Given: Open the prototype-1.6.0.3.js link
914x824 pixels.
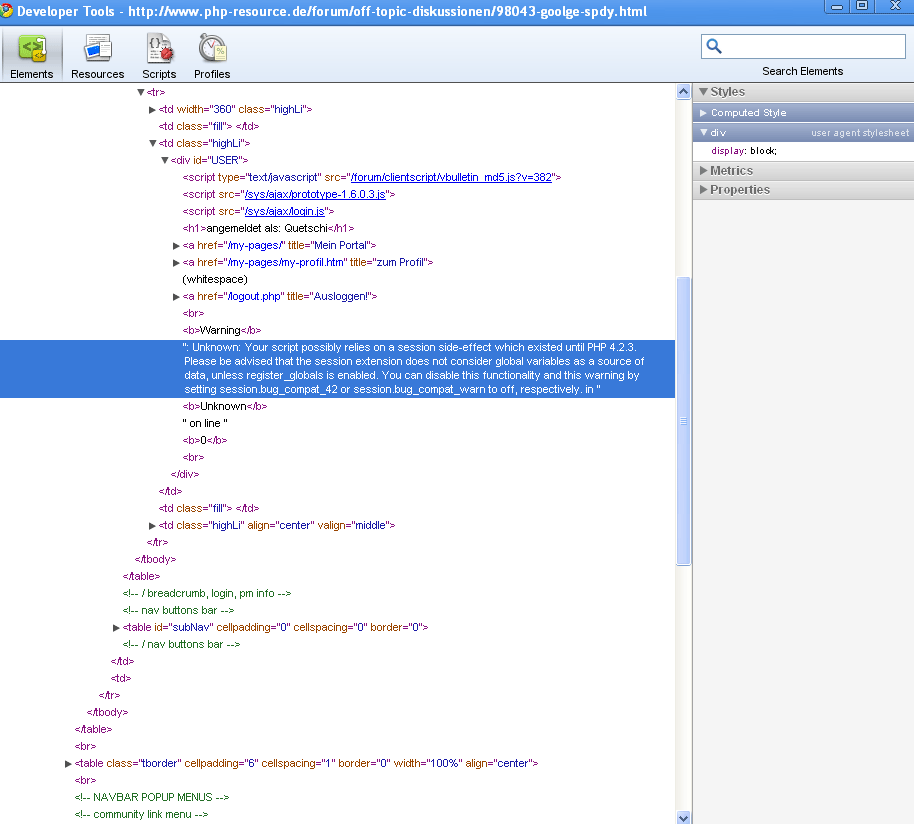Looking at the screenshot, I should tap(316, 194).
